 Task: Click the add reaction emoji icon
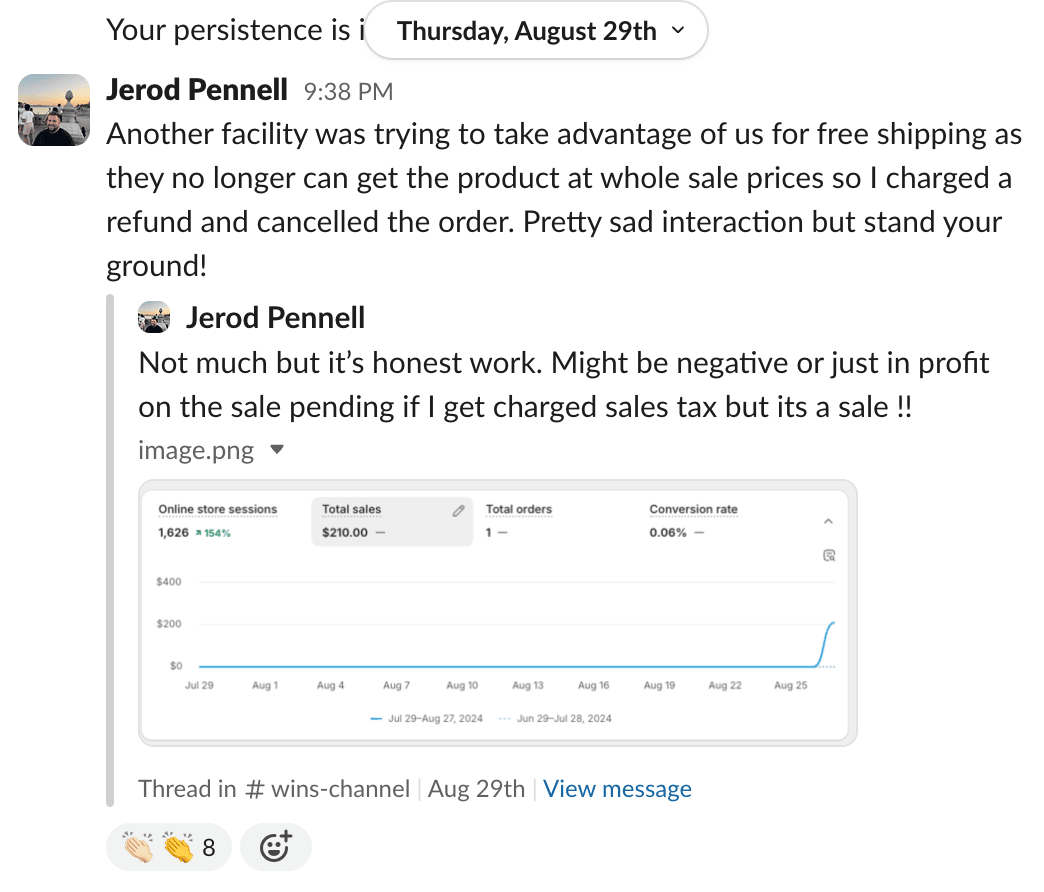[x=276, y=848]
